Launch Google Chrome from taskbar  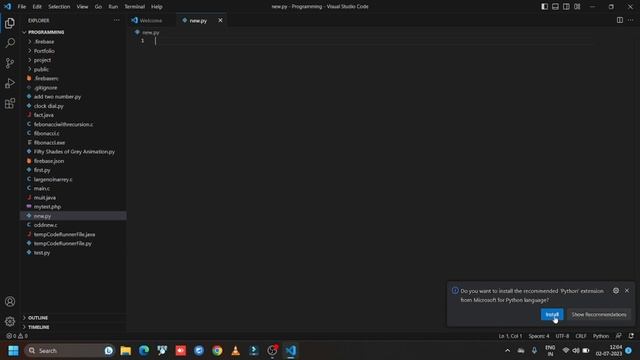[217, 351]
